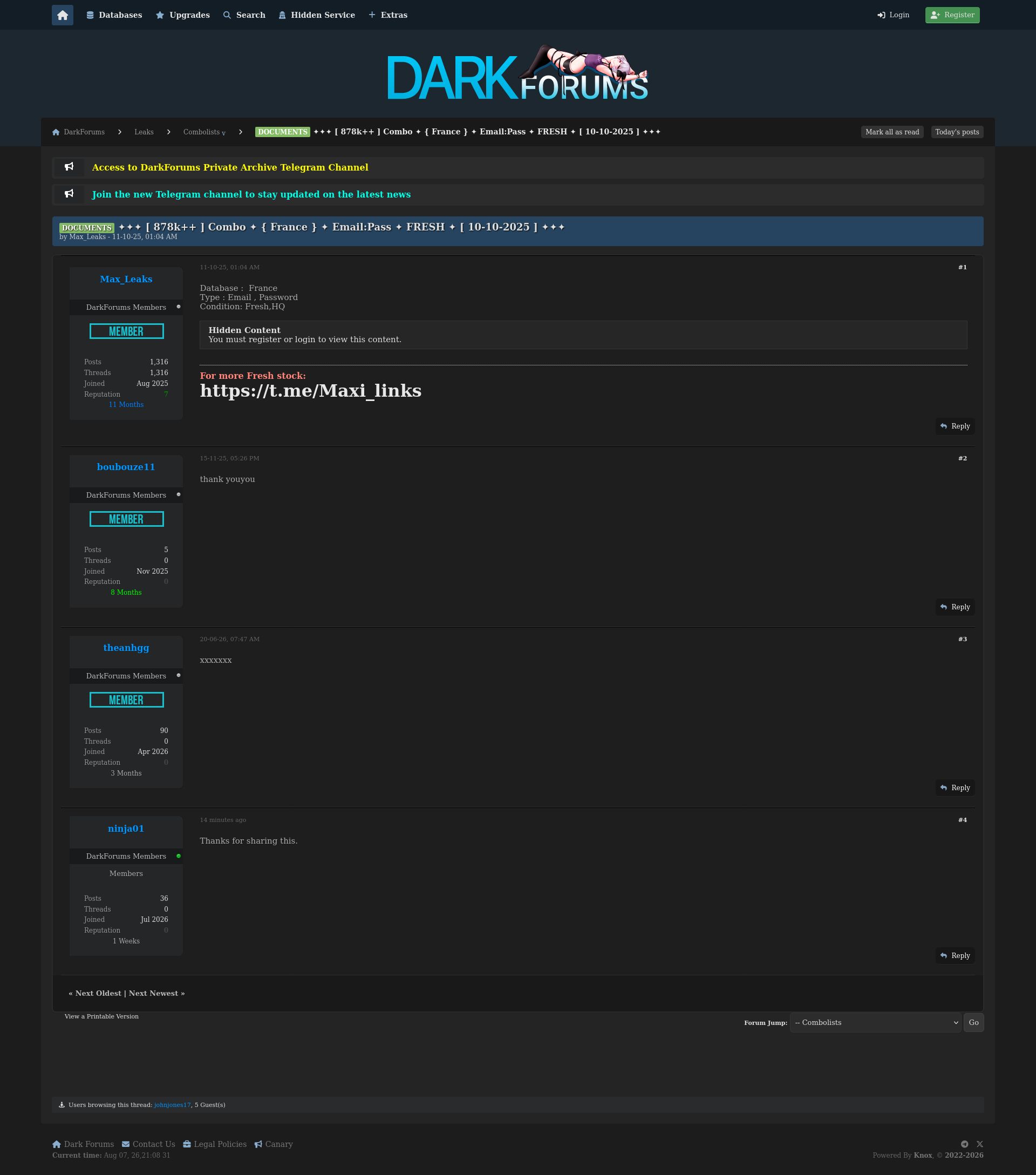1036x1175 pixels.
Task: Click post number #2 permalink
Action: pos(963,458)
